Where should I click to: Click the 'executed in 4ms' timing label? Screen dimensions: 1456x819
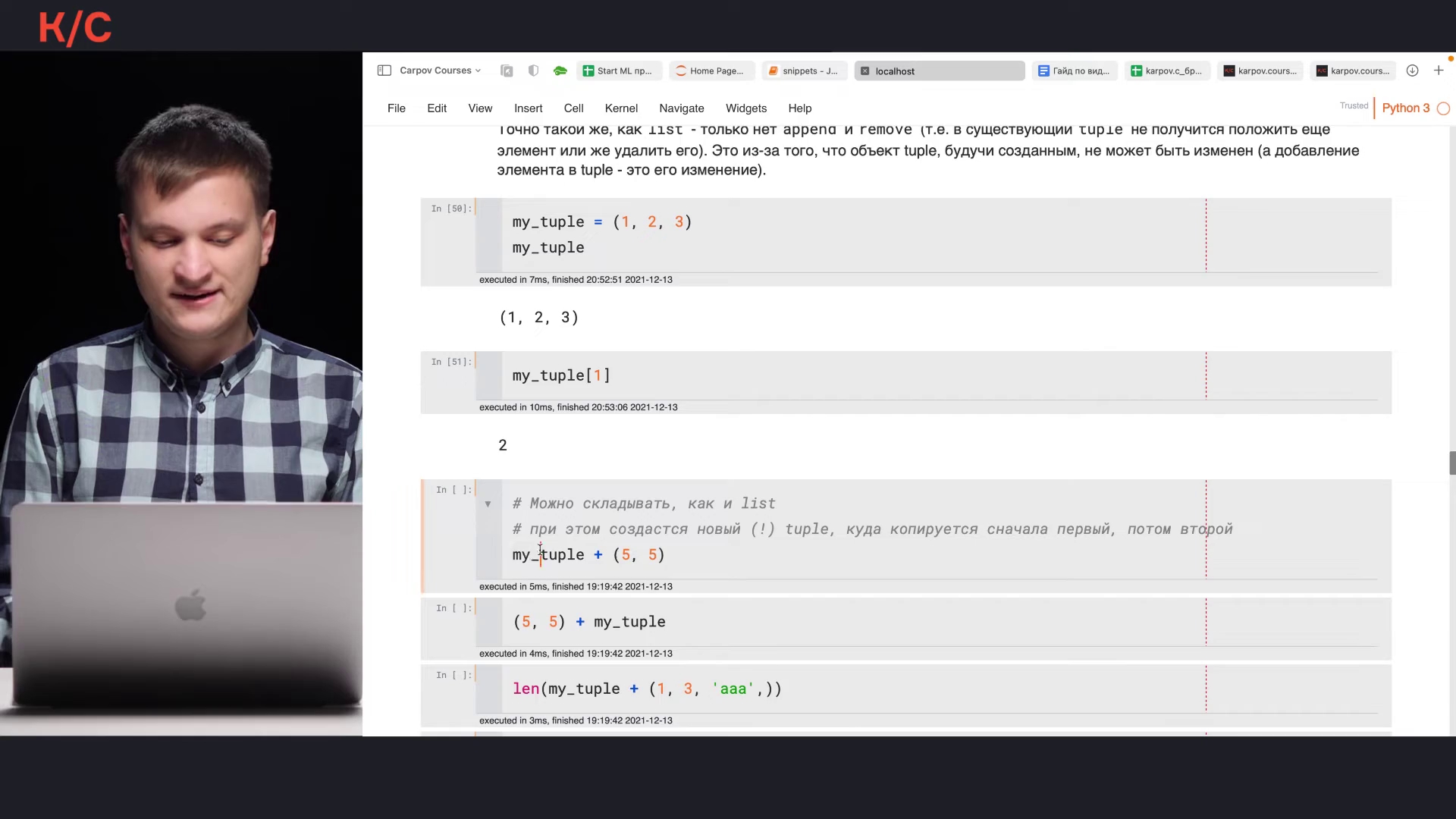click(576, 654)
